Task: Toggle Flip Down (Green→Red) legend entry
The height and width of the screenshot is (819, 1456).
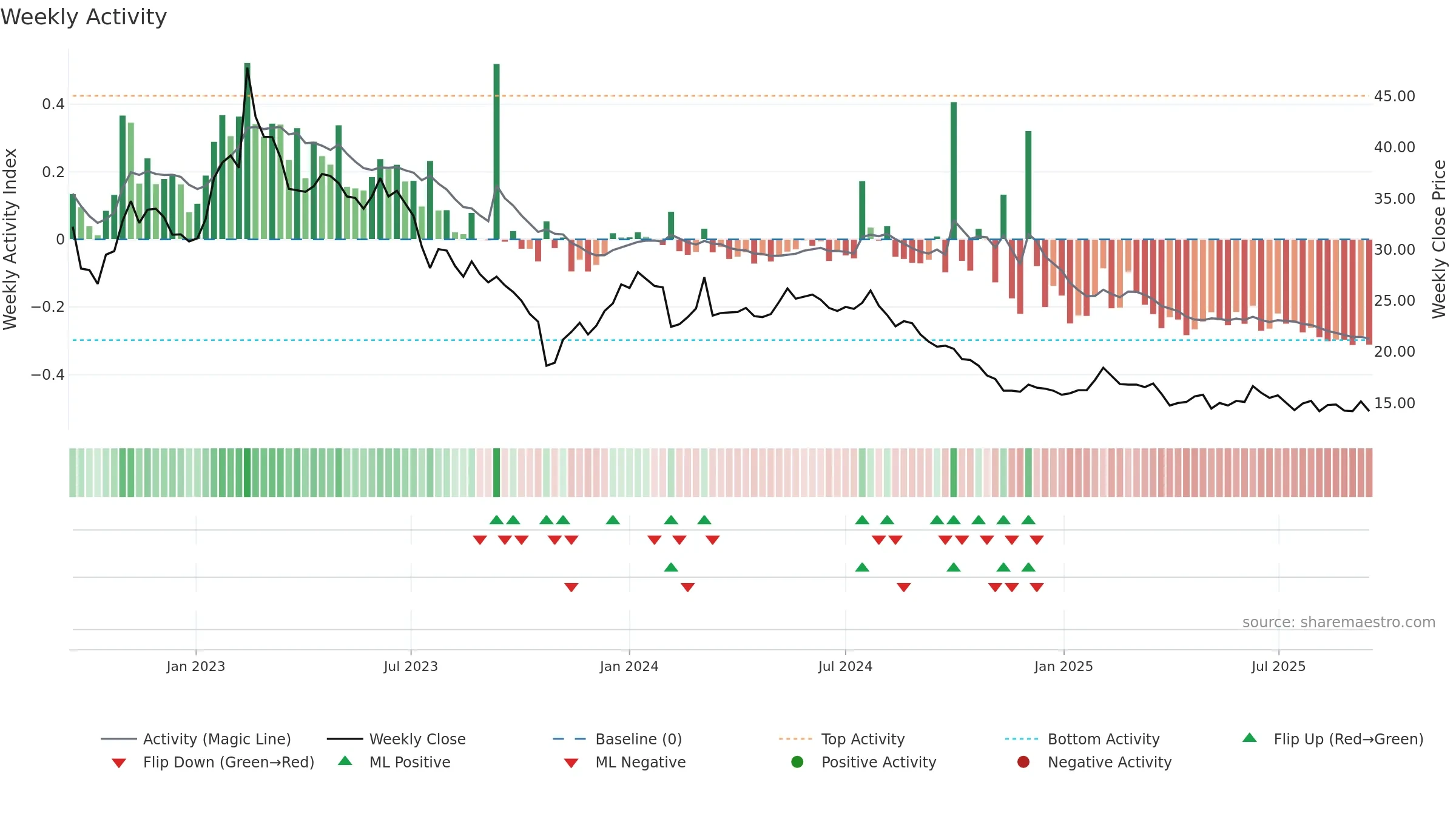Action: pos(213,762)
